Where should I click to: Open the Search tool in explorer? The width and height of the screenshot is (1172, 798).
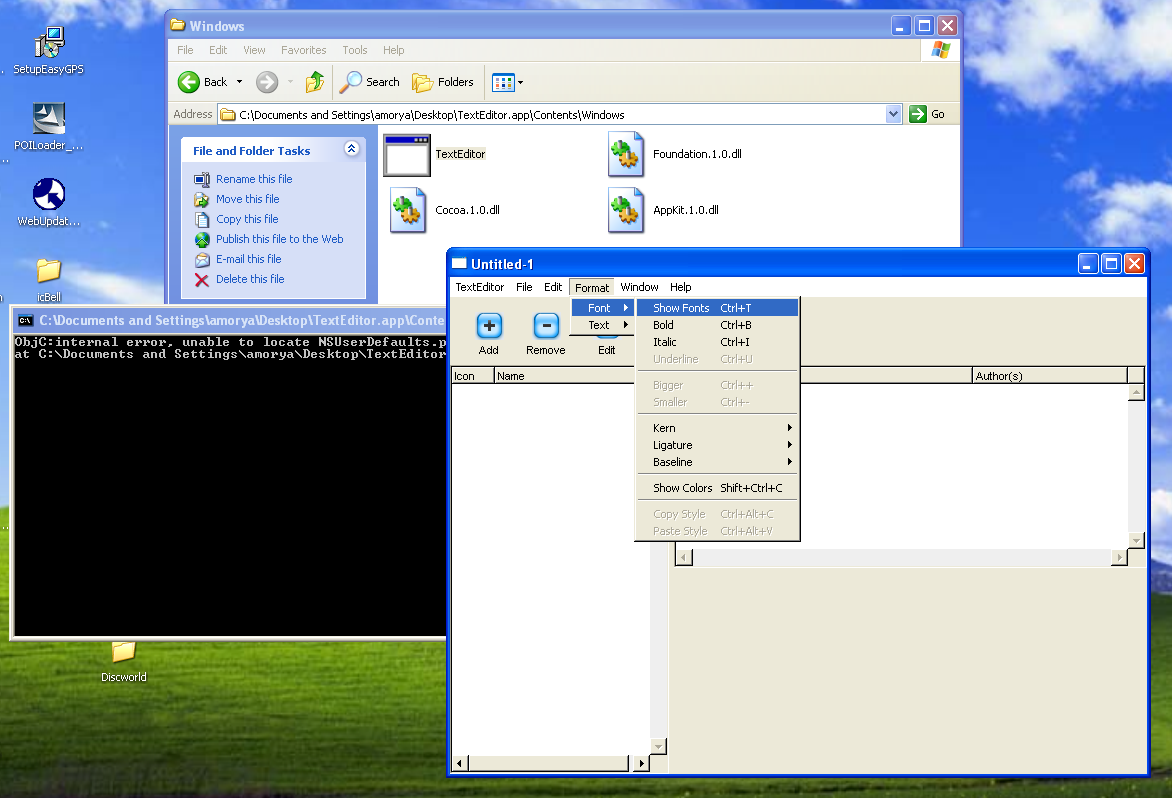click(x=369, y=82)
